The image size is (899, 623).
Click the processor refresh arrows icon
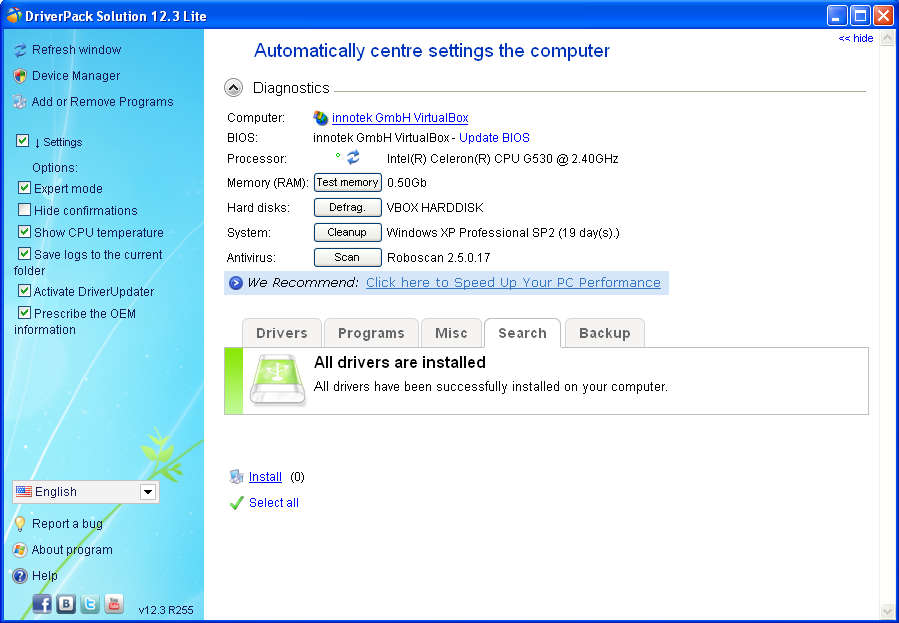click(x=353, y=157)
